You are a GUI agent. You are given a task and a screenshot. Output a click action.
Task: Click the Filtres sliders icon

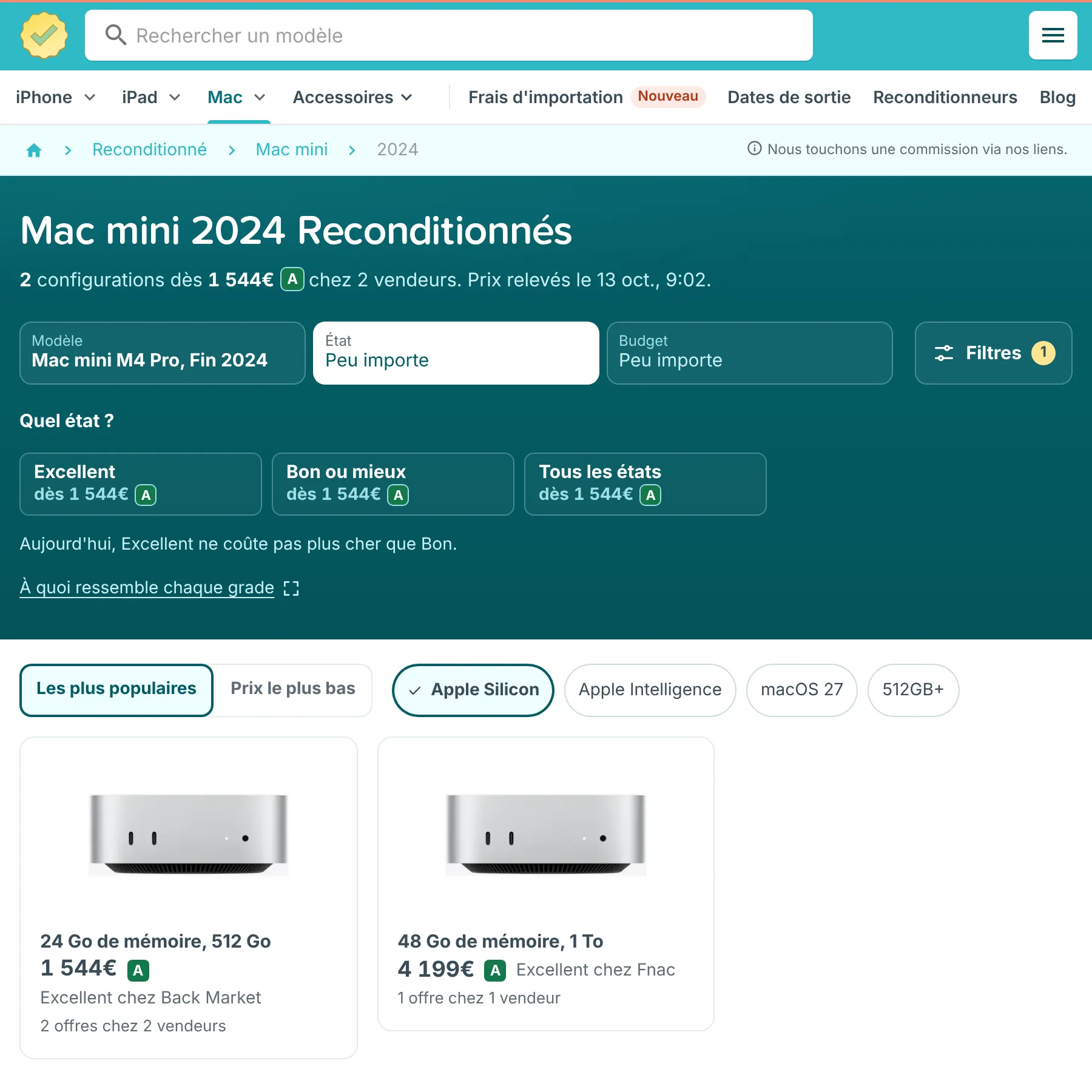pos(943,353)
